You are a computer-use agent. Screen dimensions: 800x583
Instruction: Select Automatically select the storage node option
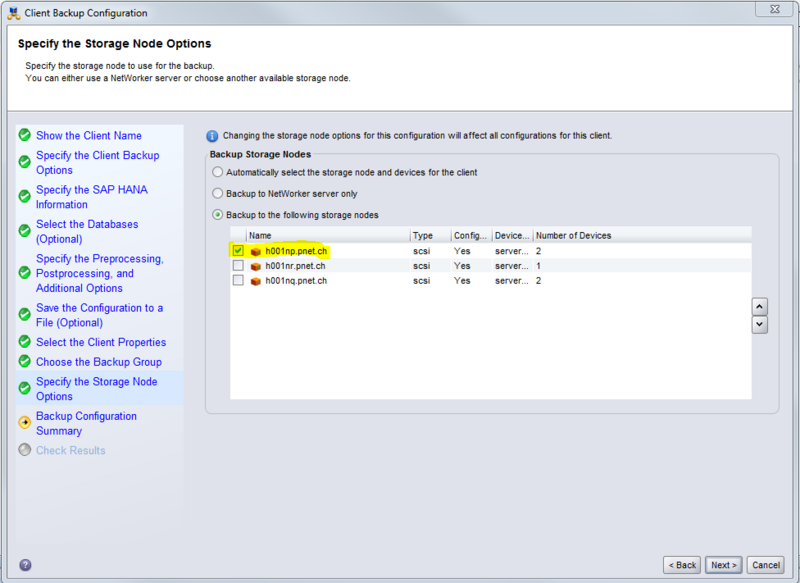[217, 173]
